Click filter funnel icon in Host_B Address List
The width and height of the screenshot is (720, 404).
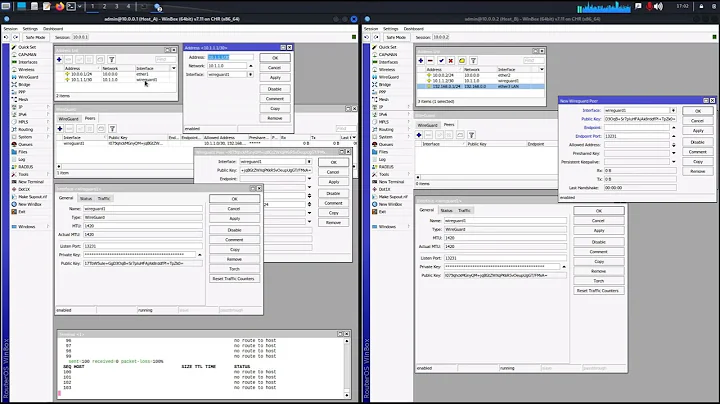[x=473, y=61]
